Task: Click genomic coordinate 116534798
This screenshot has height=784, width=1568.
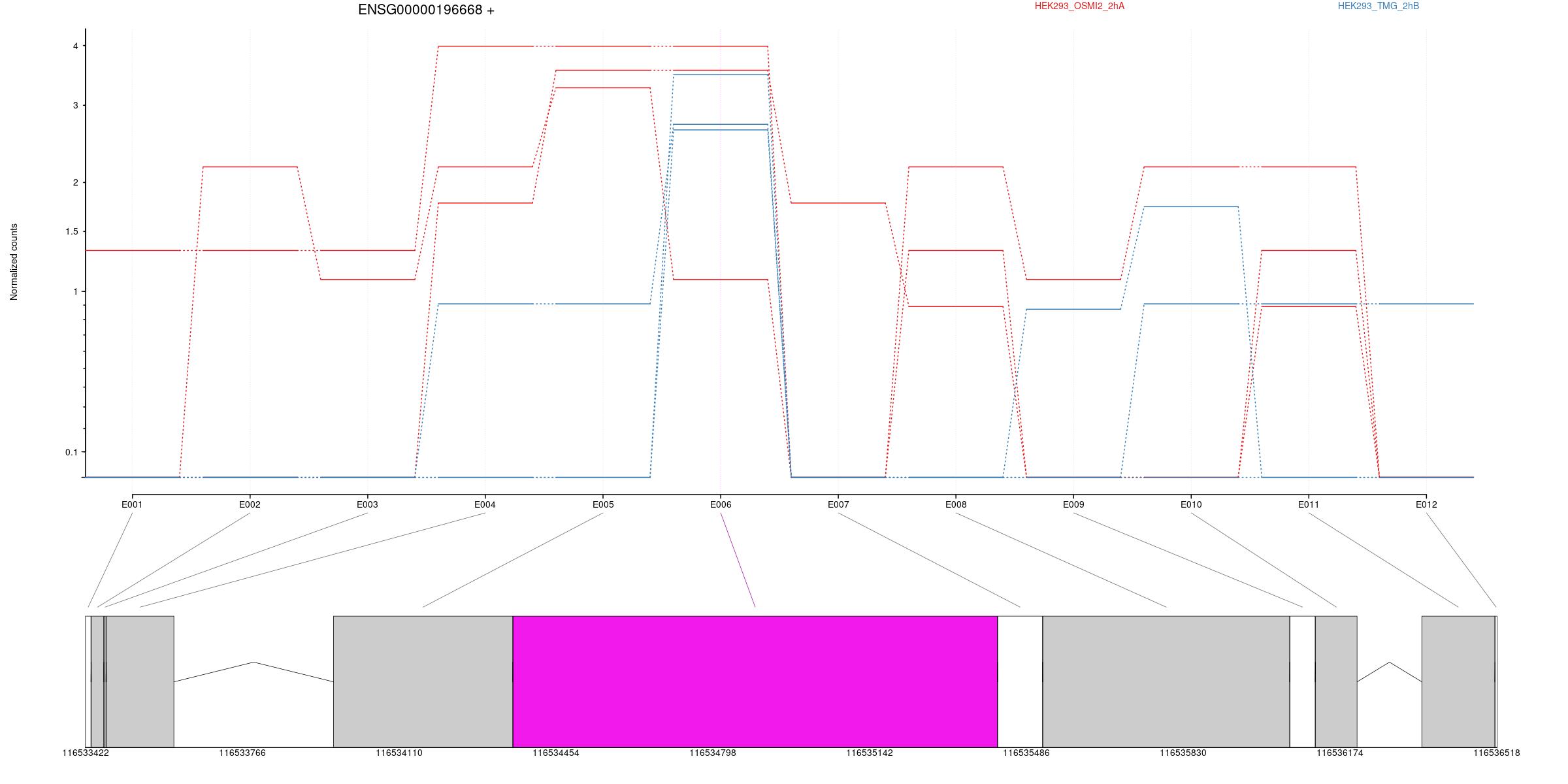Action: click(x=713, y=753)
